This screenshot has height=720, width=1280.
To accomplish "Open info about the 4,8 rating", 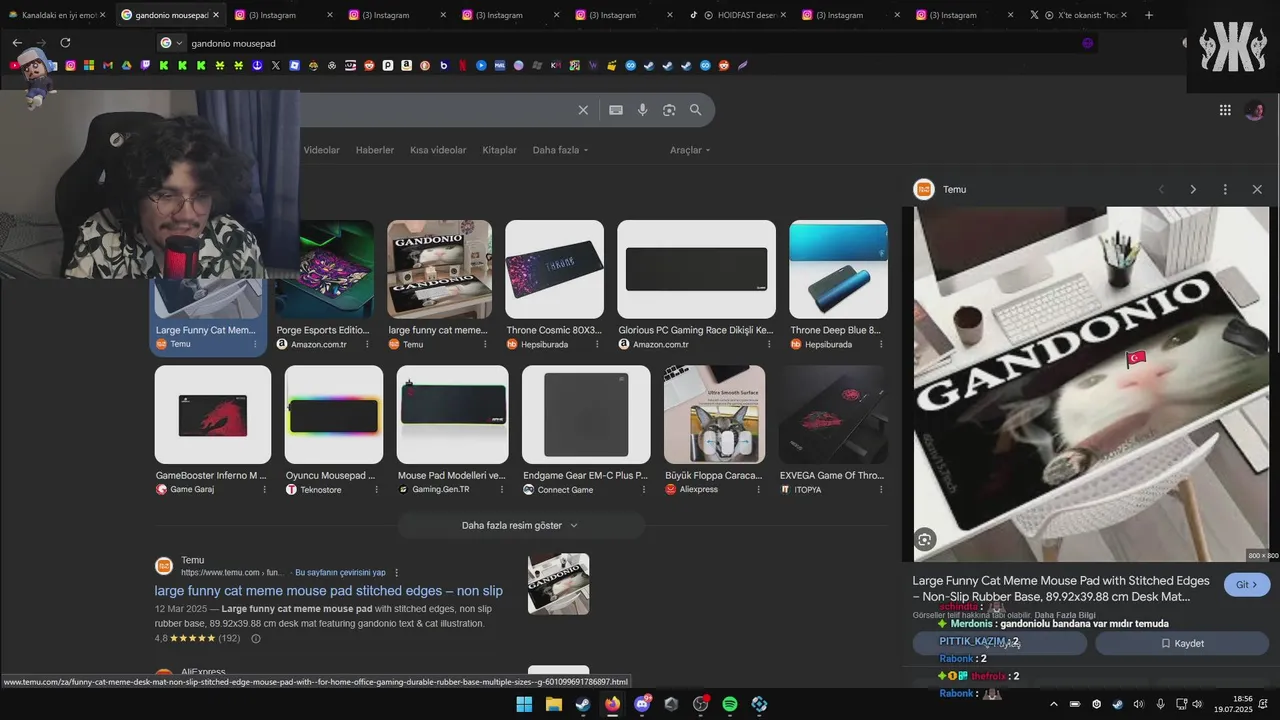I will click(255, 638).
